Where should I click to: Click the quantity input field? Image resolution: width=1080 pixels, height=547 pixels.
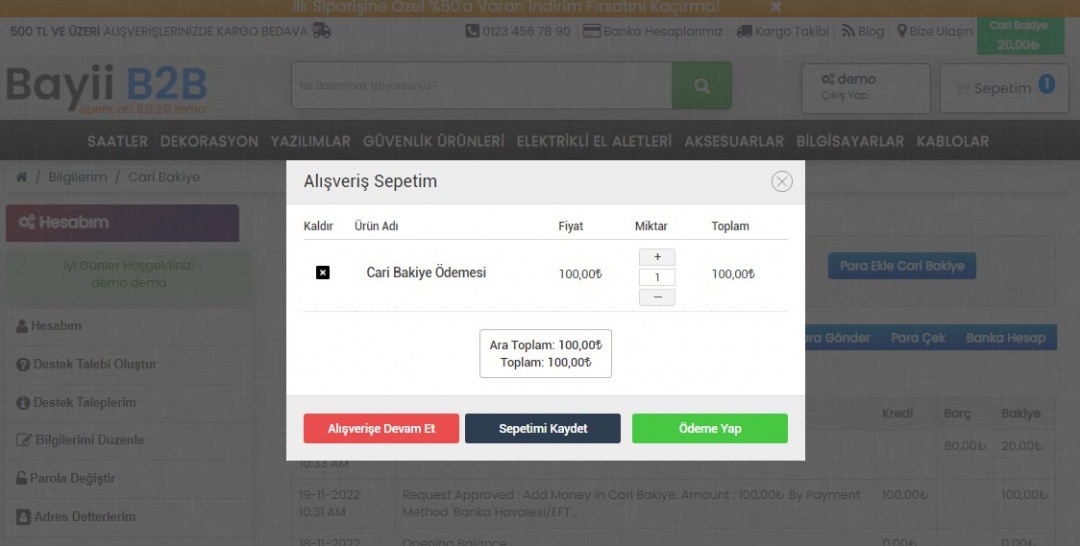click(657, 277)
